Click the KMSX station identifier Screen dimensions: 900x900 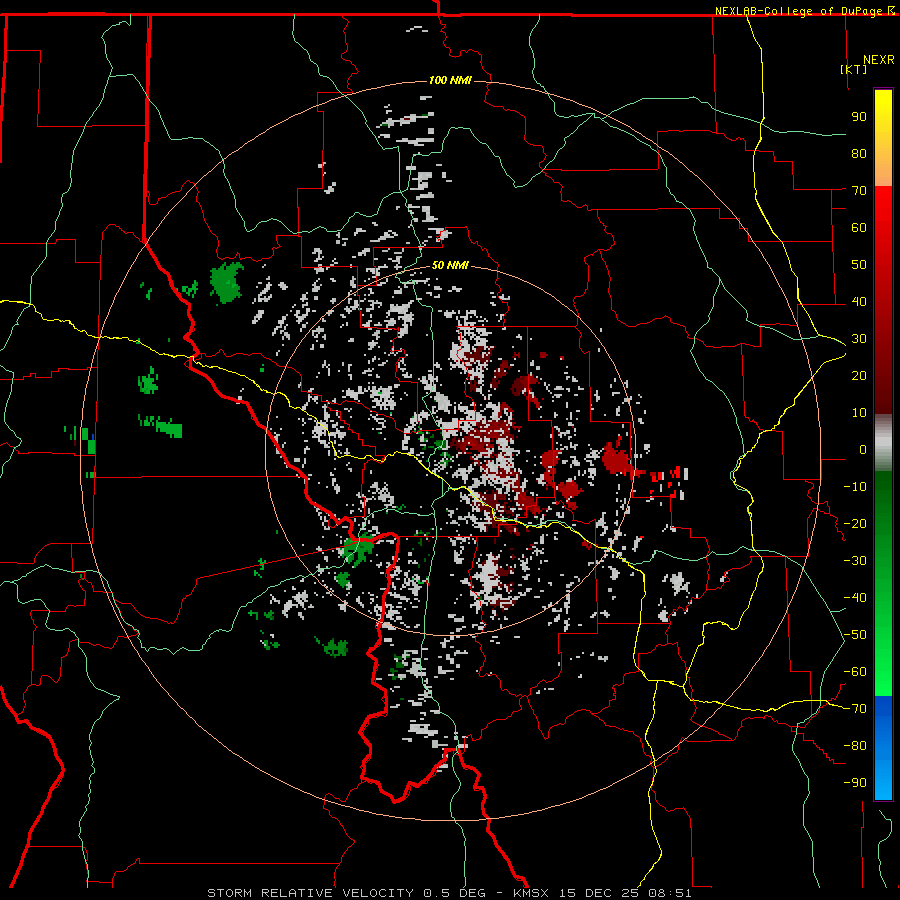point(532,893)
